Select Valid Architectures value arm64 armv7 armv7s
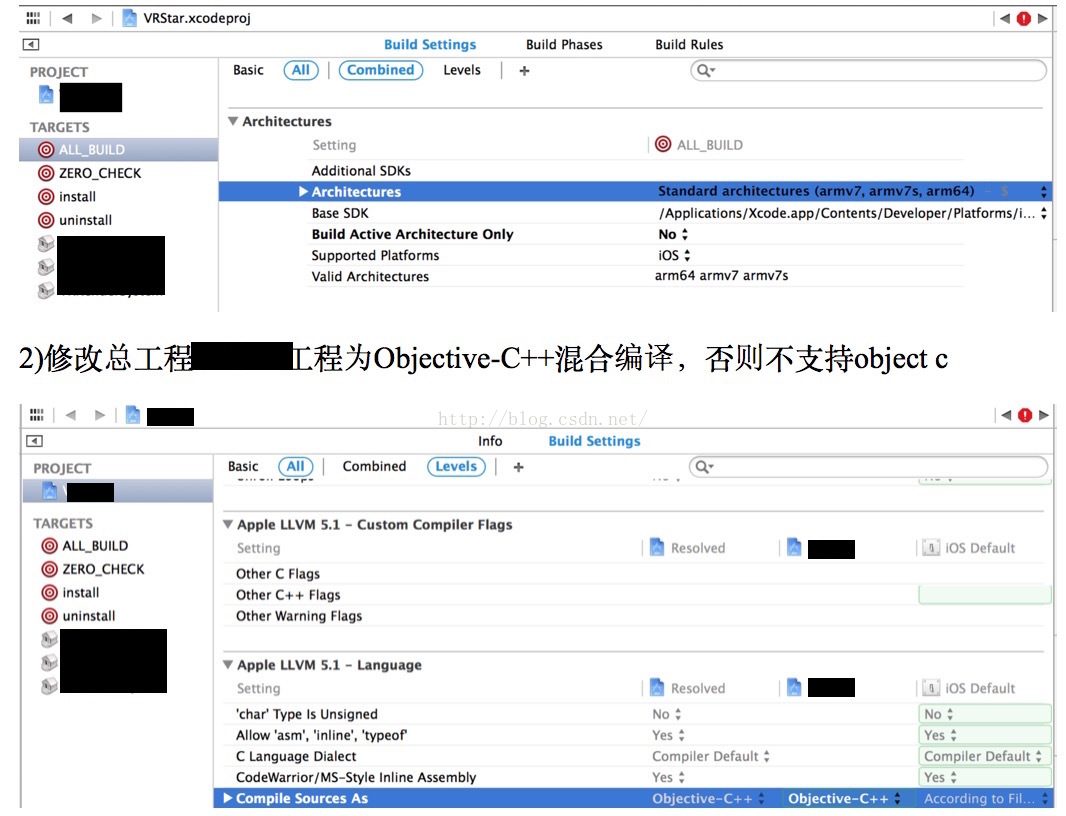The width and height of the screenshot is (1066, 816). (x=721, y=276)
